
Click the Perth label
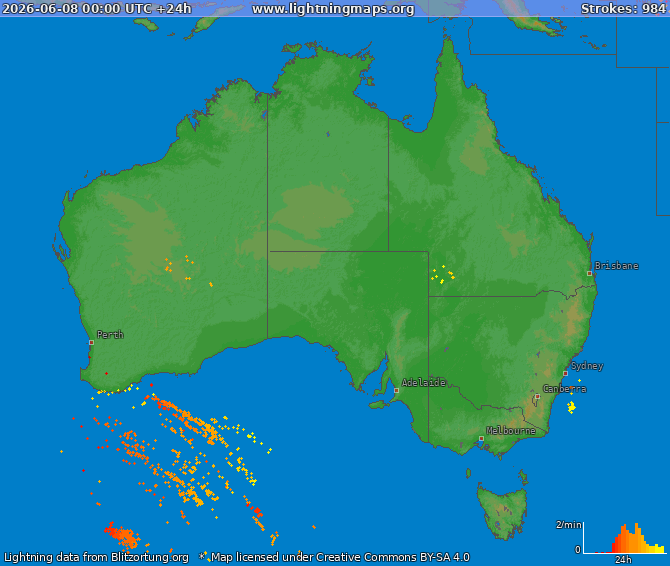pyautogui.click(x=110, y=334)
